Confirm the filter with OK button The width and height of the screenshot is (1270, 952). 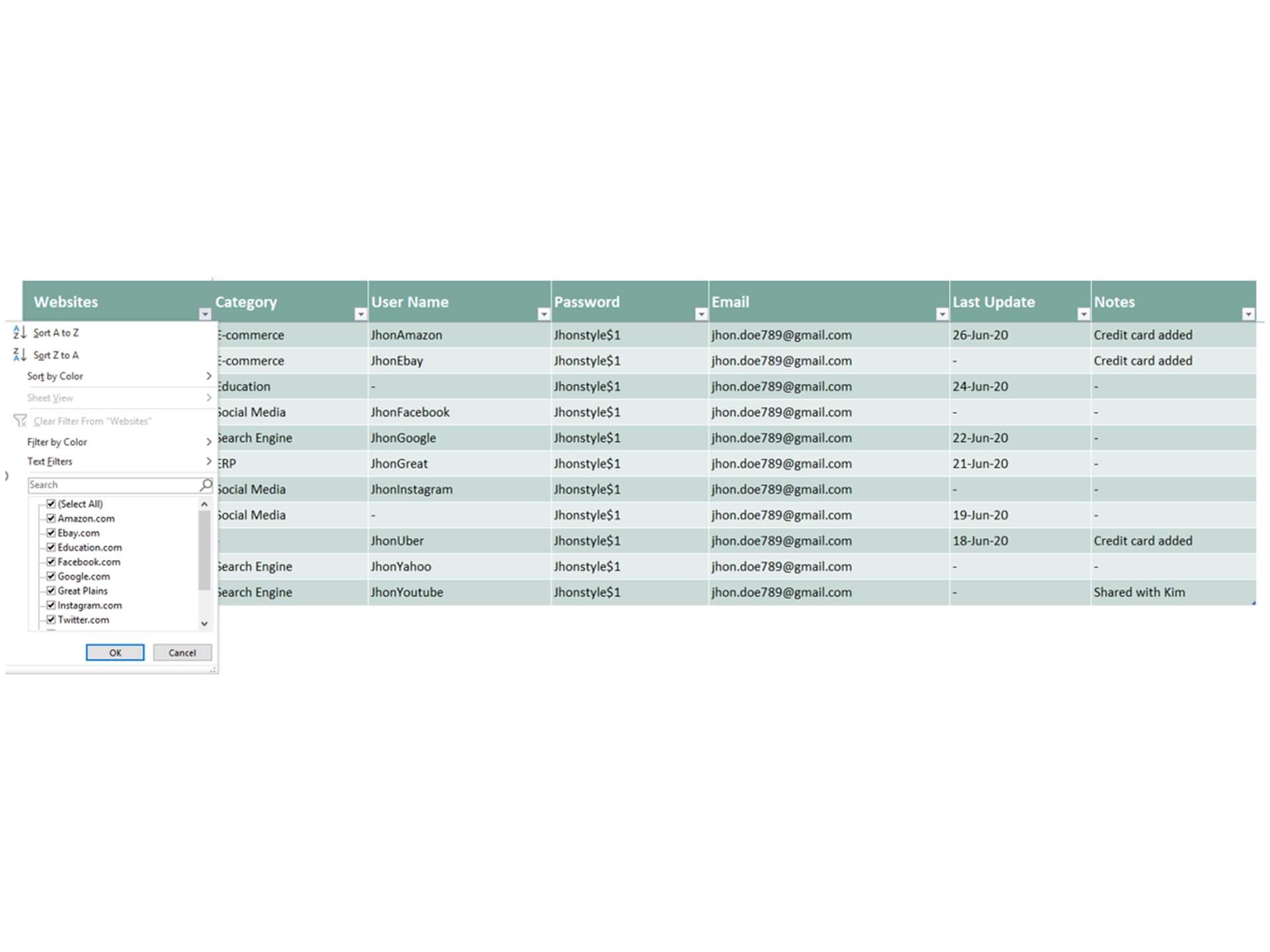[115, 653]
